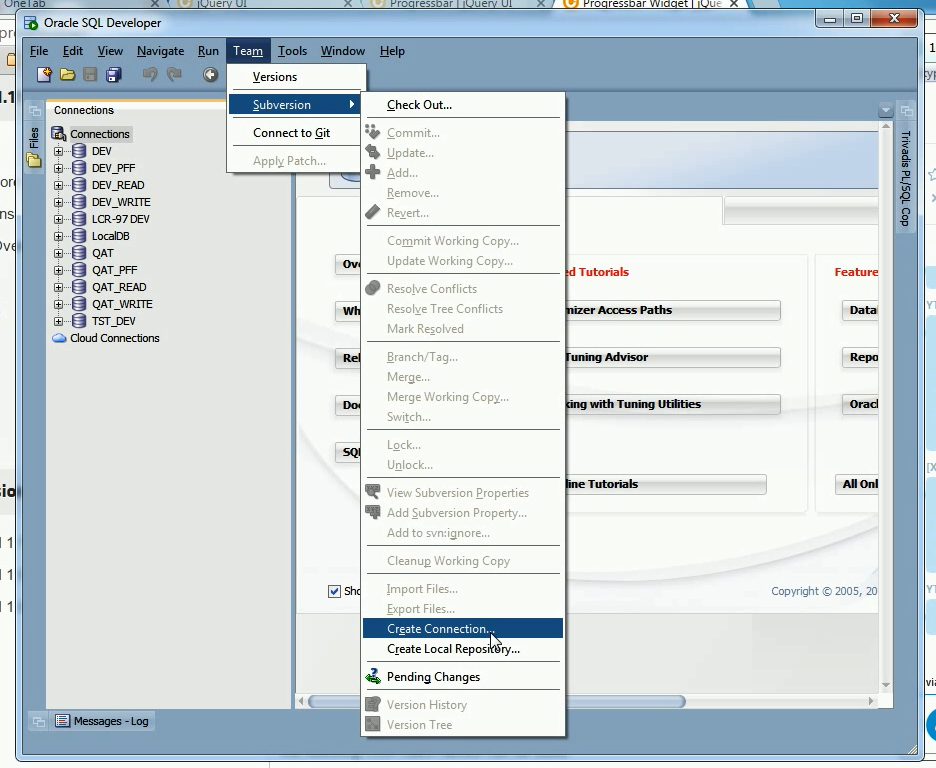Screen dimensions: 936x768
Task: Open the Optimizer Access Paths tutorial button
Action: click(672, 310)
